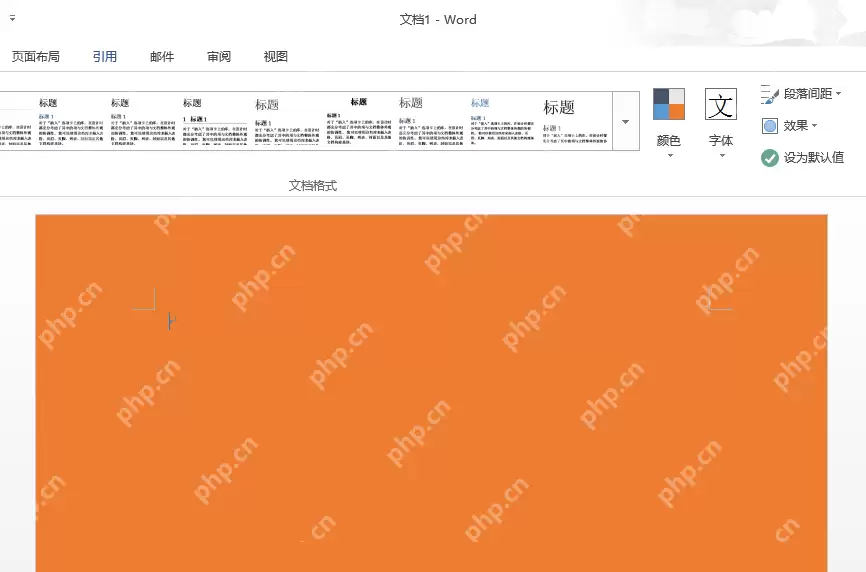
Task: Expand the 字体 dropdown arrow
Action: pos(722,156)
